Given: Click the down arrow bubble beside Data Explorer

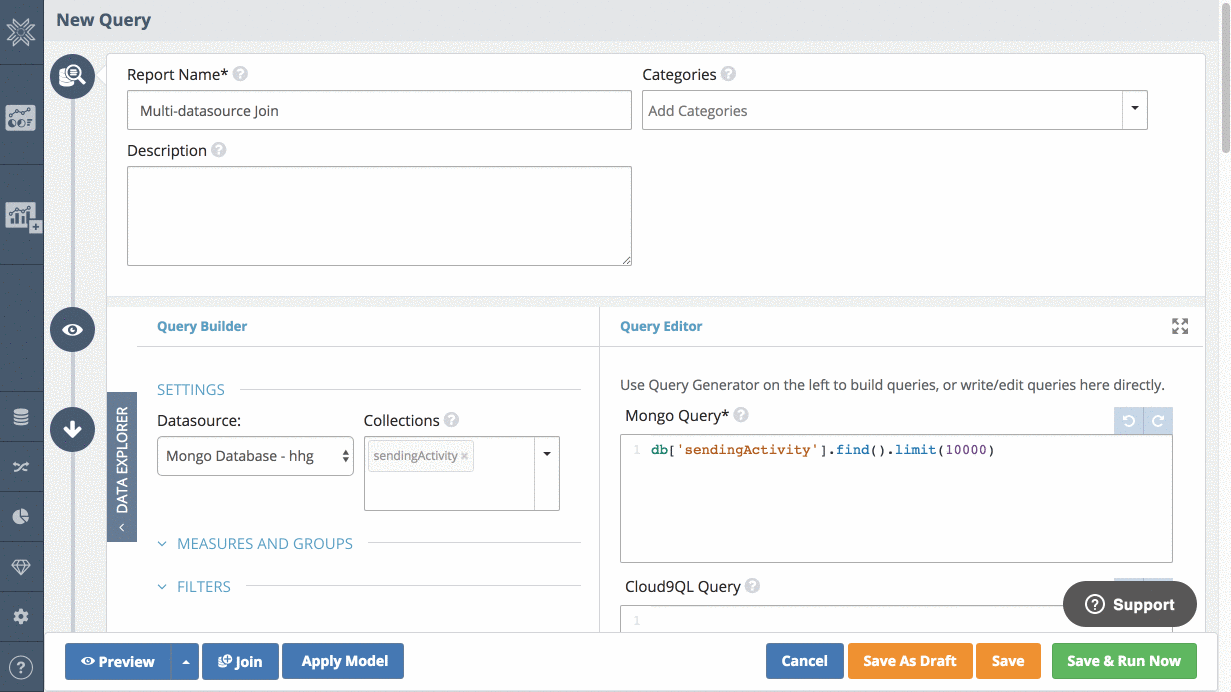Looking at the screenshot, I should [x=72, y=427].
